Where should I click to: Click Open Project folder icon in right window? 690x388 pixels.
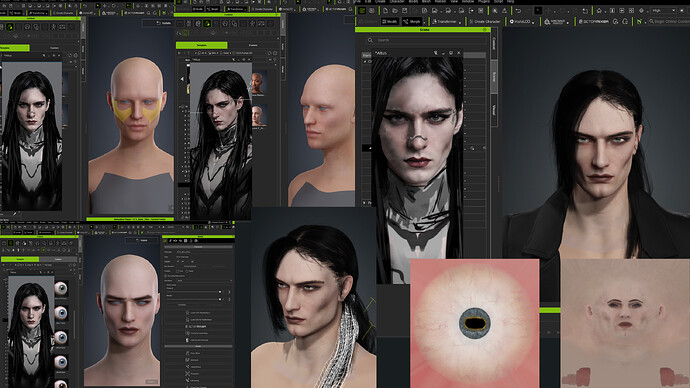[395, 11]
